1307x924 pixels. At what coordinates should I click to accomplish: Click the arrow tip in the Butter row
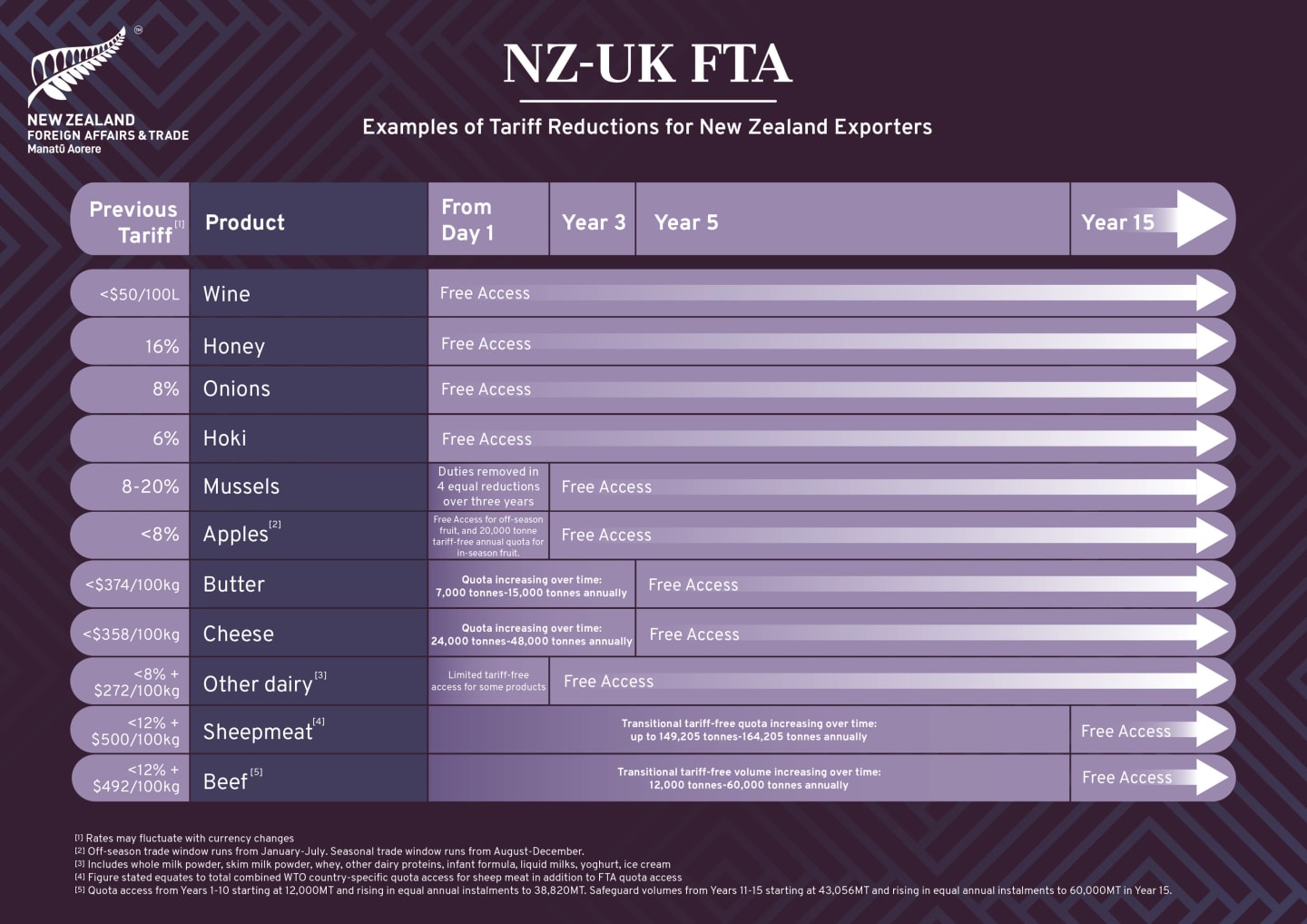coord(1212,585)
